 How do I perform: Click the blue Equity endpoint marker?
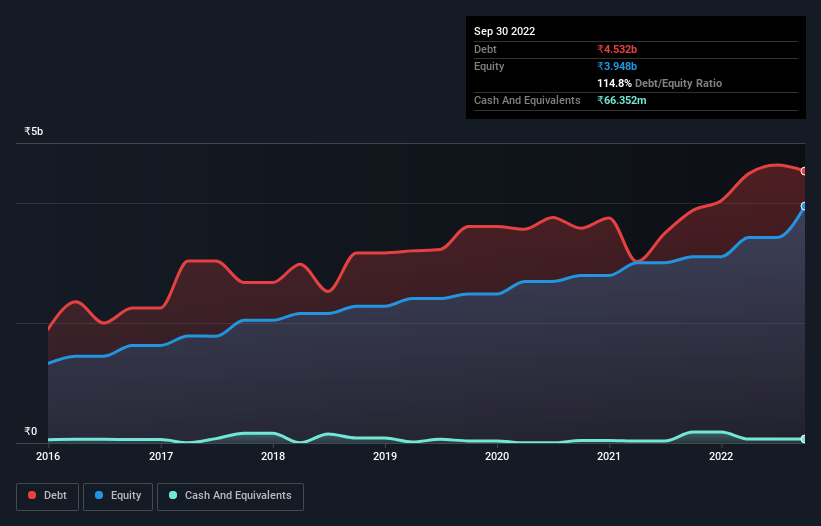click(804, 206)
